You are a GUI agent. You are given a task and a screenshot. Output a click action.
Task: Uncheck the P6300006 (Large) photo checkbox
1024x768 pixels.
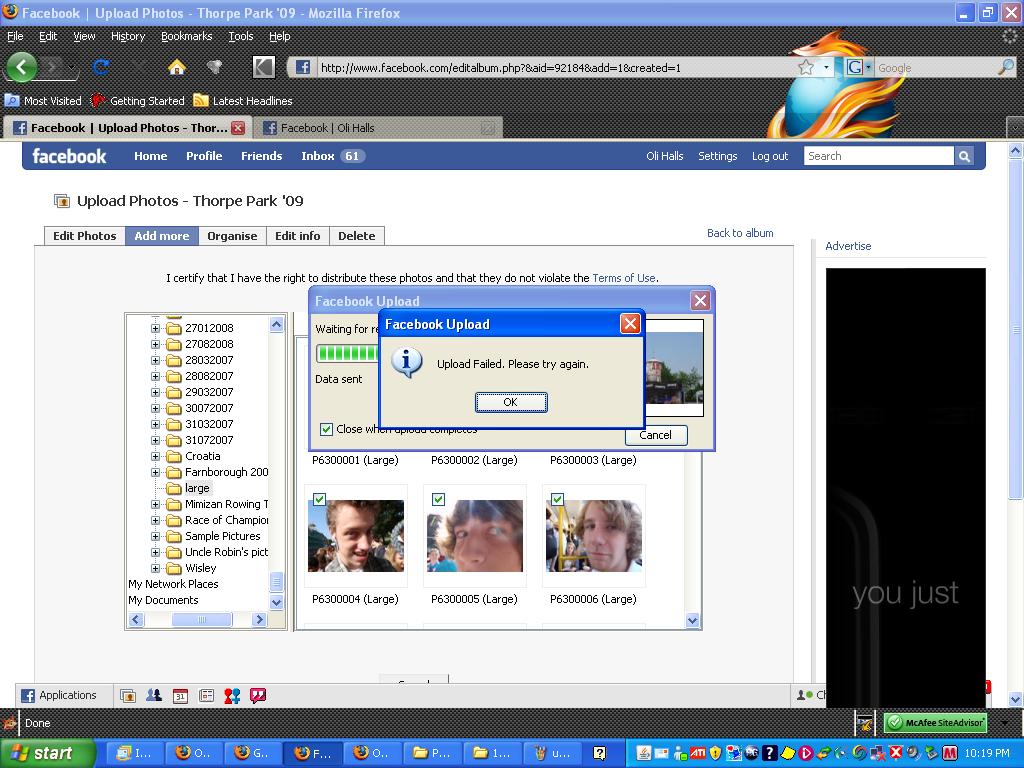[x=557, y=499]
